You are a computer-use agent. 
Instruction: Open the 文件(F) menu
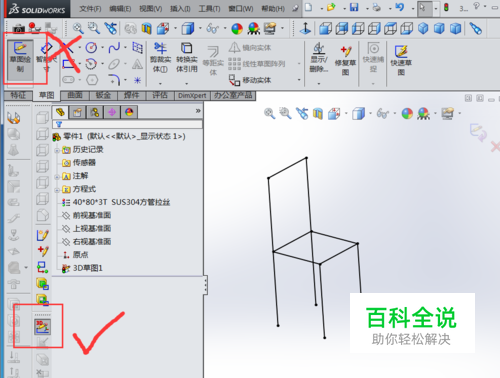[90, 9]
